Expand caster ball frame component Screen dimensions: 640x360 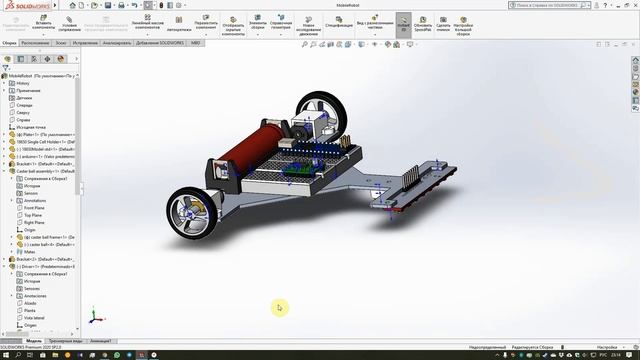tap(11, 237)
